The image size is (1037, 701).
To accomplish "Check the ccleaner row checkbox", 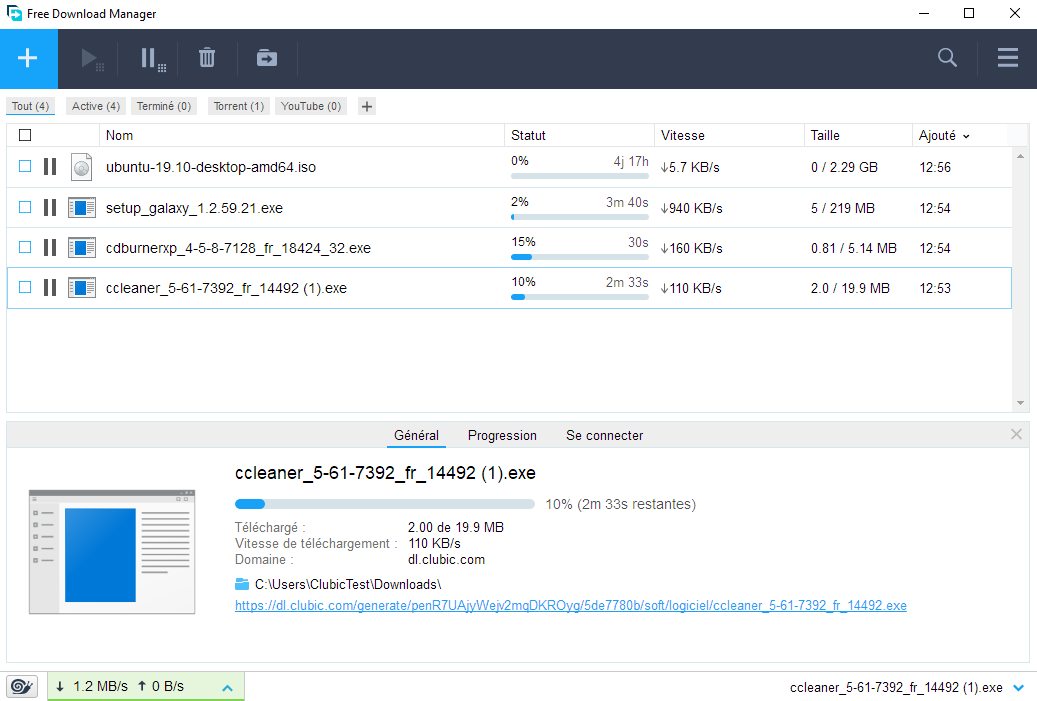I will point(25,287).
